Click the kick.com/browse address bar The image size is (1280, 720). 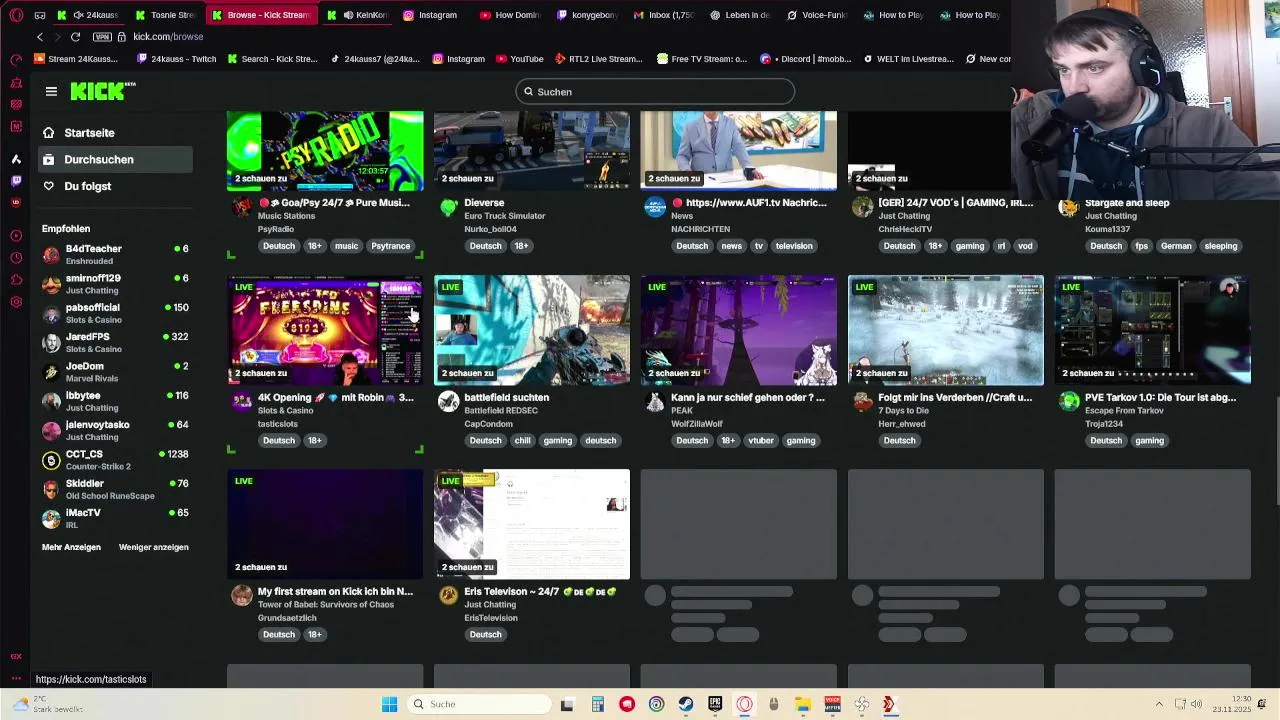[168, 37]
